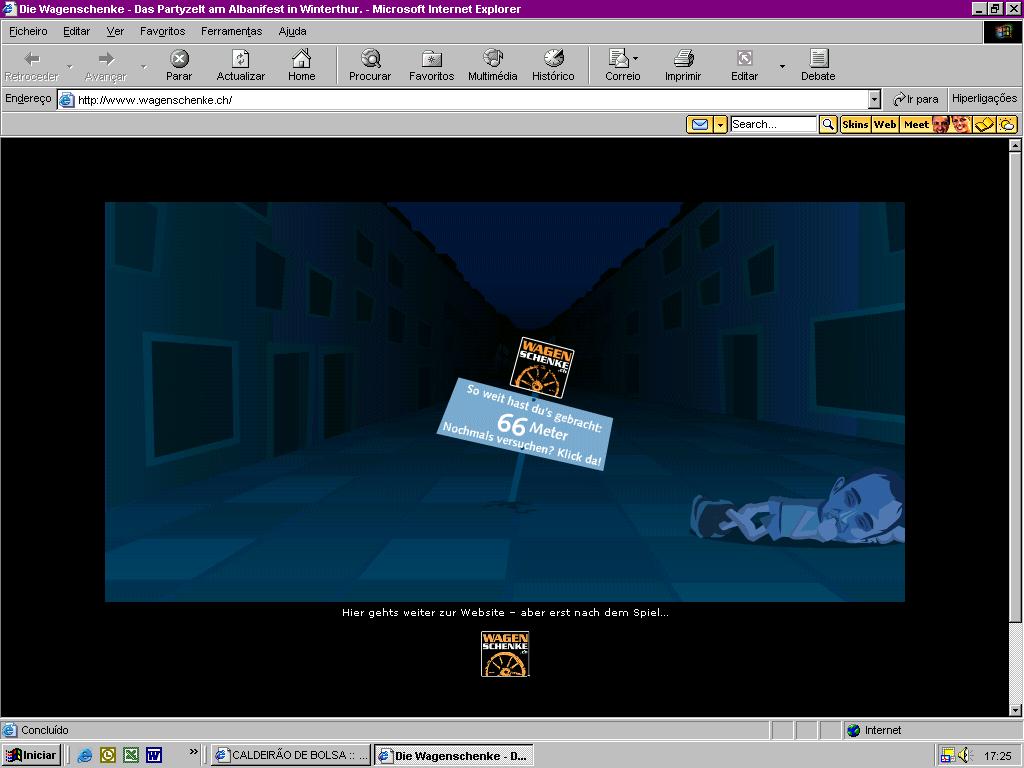The image size is (1024, 768).
Task: Click the Skins button
Action: tap(855, 124)
